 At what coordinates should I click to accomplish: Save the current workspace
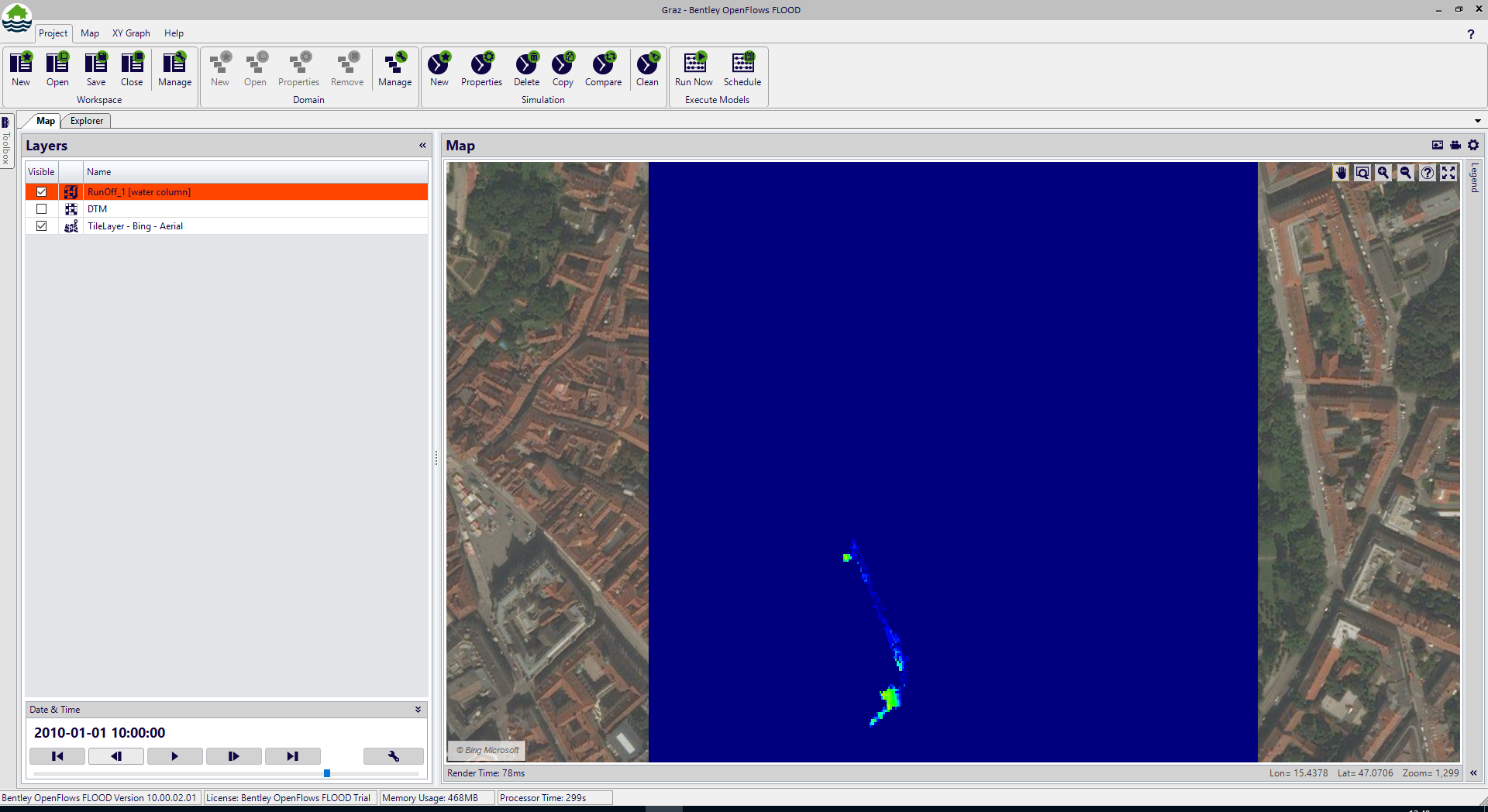(96, 69)
